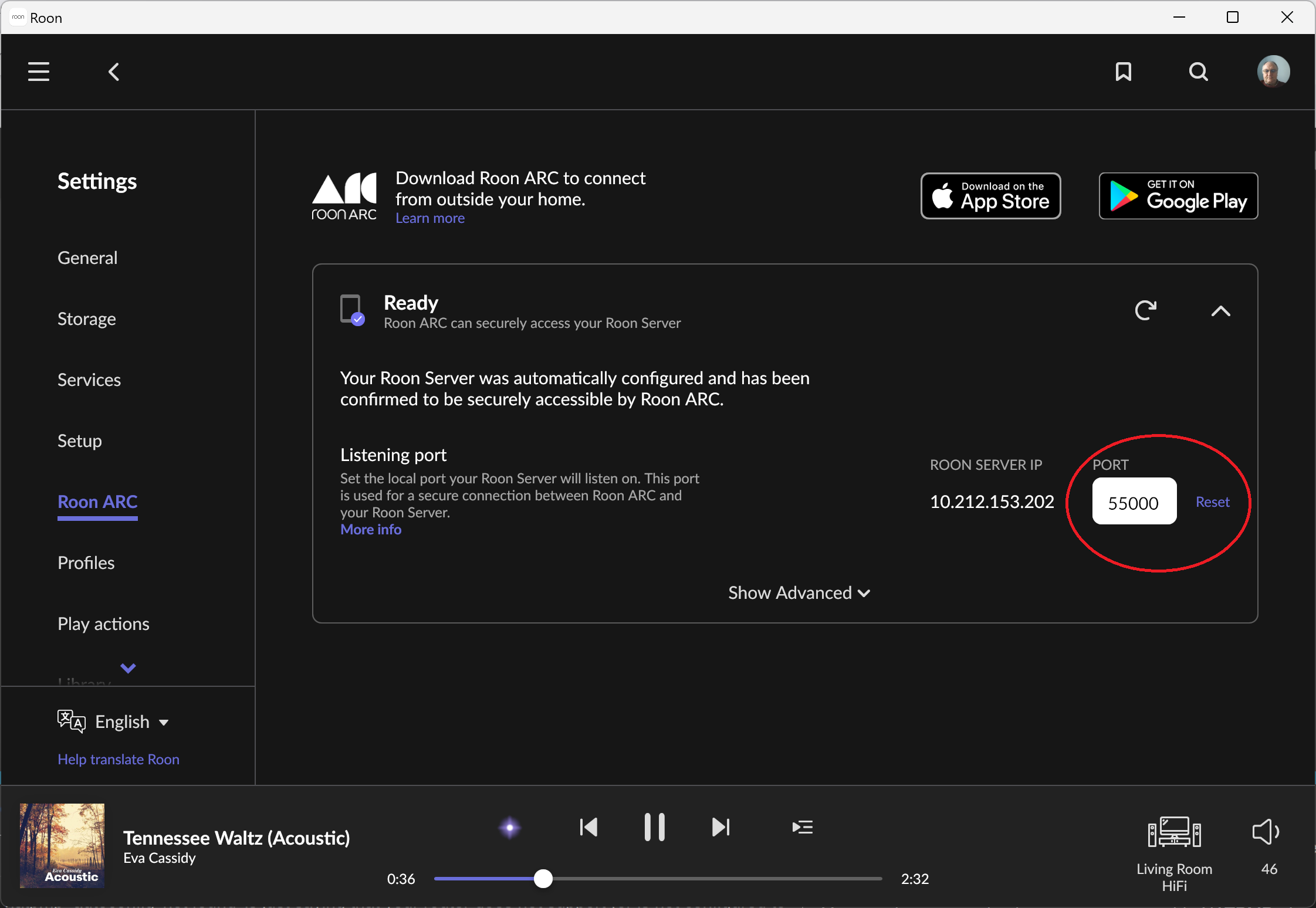Image resolution: width=1316 pixels, height=908 pixels.
Task: Refresh the Roon ARC status
Action: 1145,310
